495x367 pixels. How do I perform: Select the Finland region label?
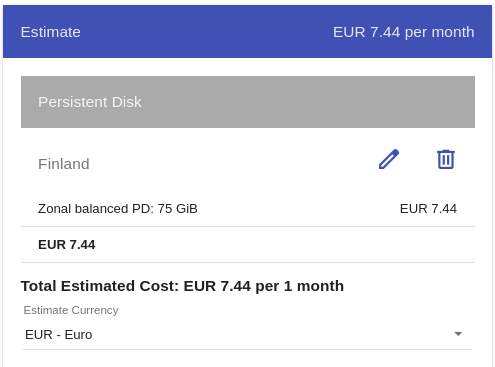[x=64, y=164]
